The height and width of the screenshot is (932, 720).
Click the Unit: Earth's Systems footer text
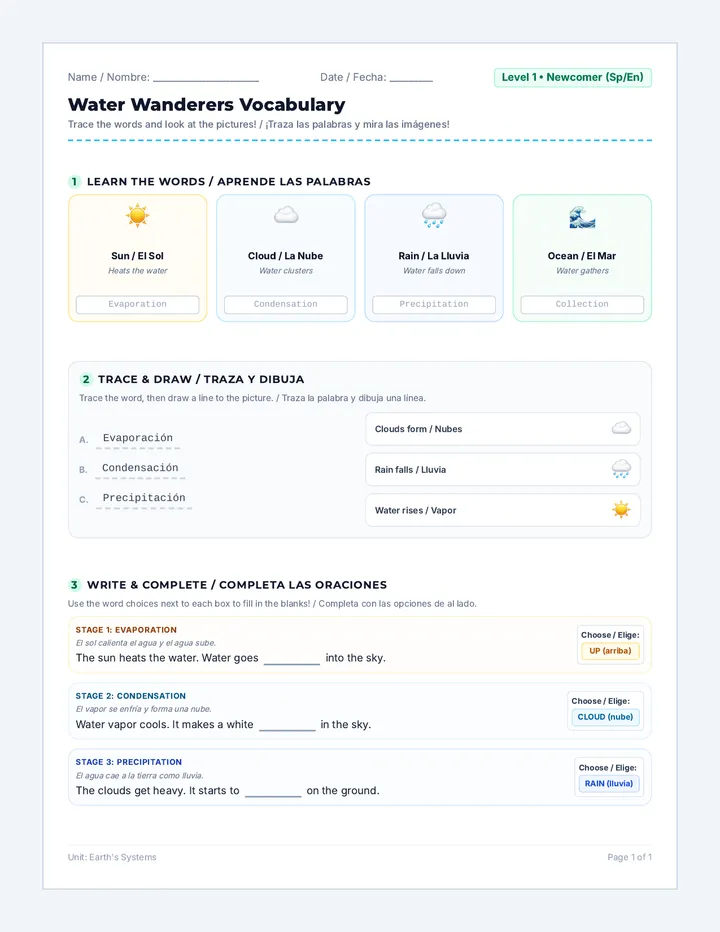[x=112, y=857]
